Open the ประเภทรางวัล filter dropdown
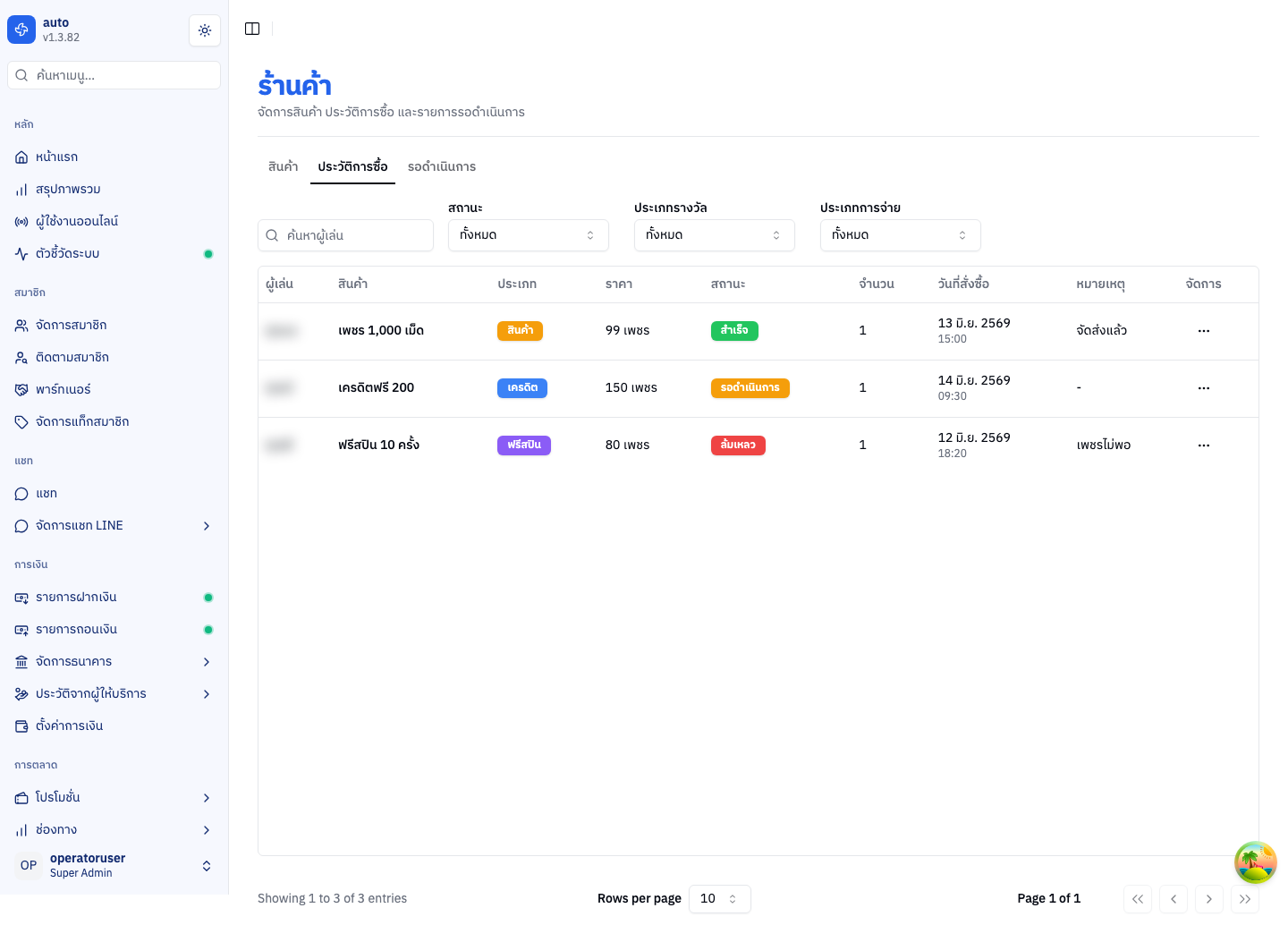Viewport: 1288px width, 942px height. (x=715, y=235)
